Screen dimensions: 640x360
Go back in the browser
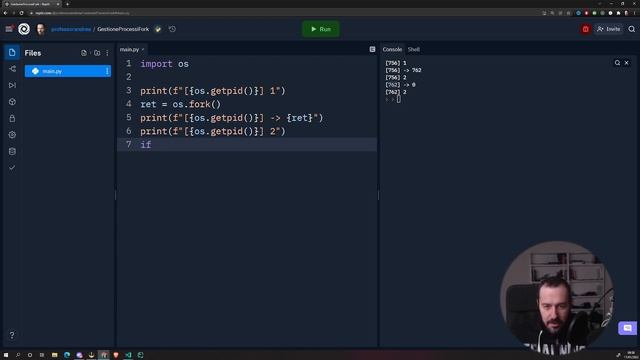tap(5, 13)
